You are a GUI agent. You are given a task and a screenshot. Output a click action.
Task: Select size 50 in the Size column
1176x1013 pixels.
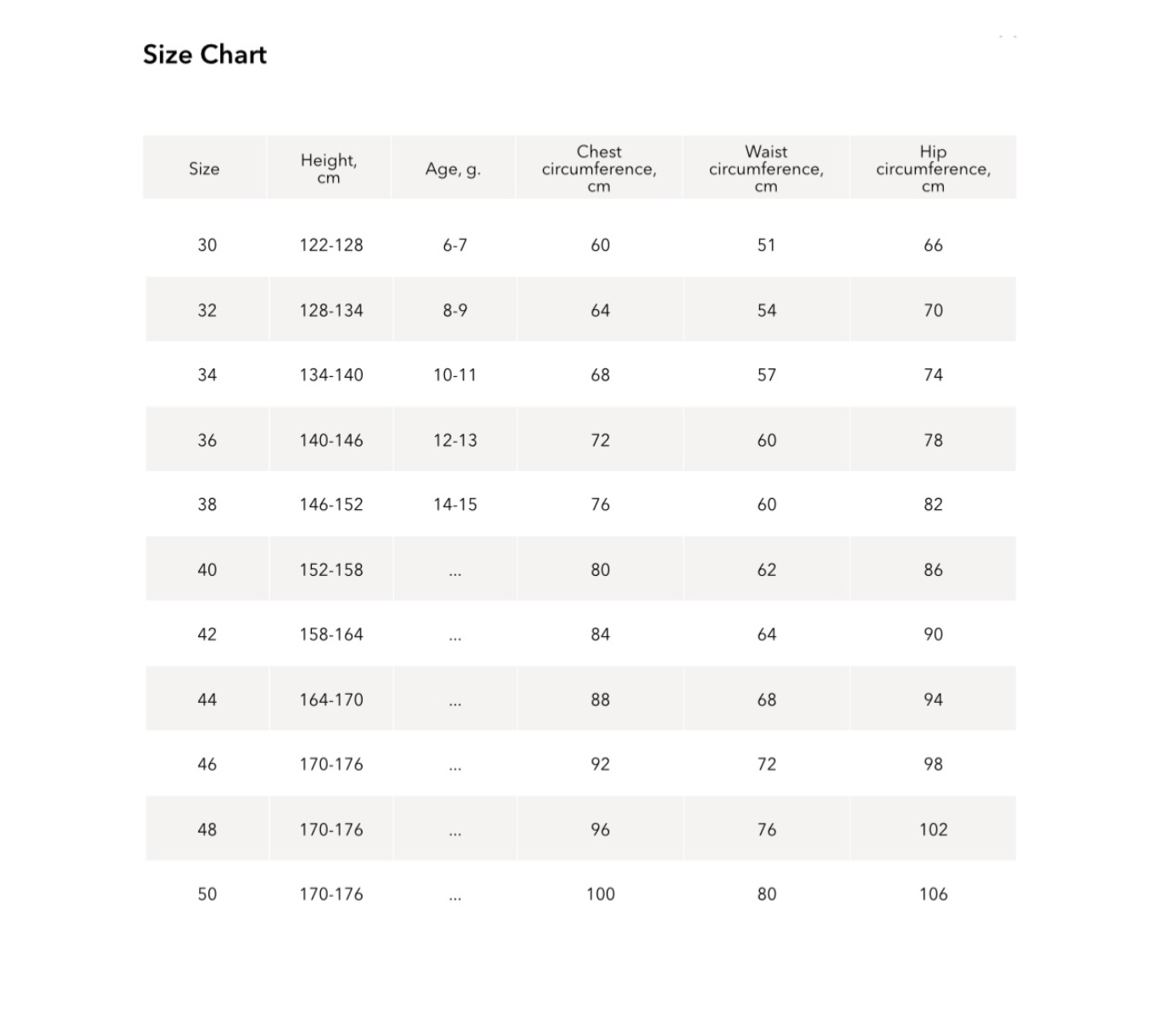point(207,894)
